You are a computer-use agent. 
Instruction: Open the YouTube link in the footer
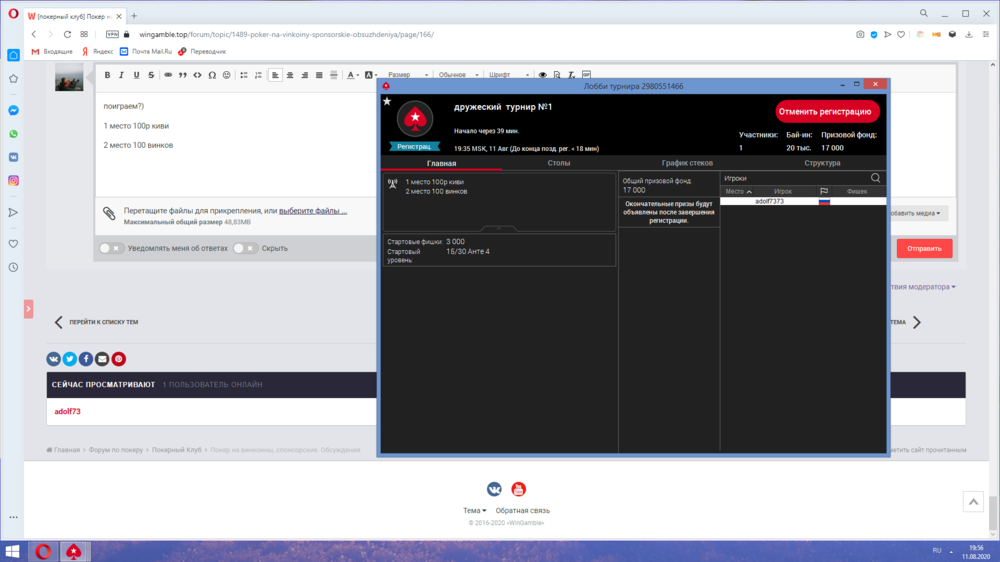coord(518,489)
